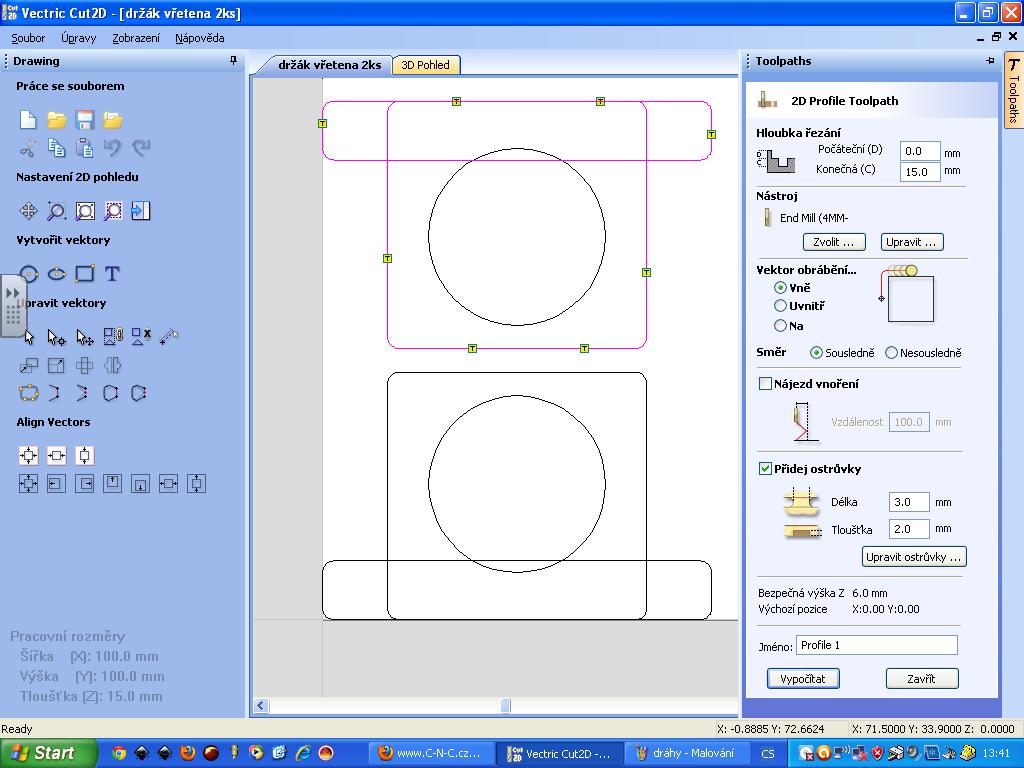Open the Zobrazení menu
Viewport: 1024px width, 768px height.
[136, 38]
